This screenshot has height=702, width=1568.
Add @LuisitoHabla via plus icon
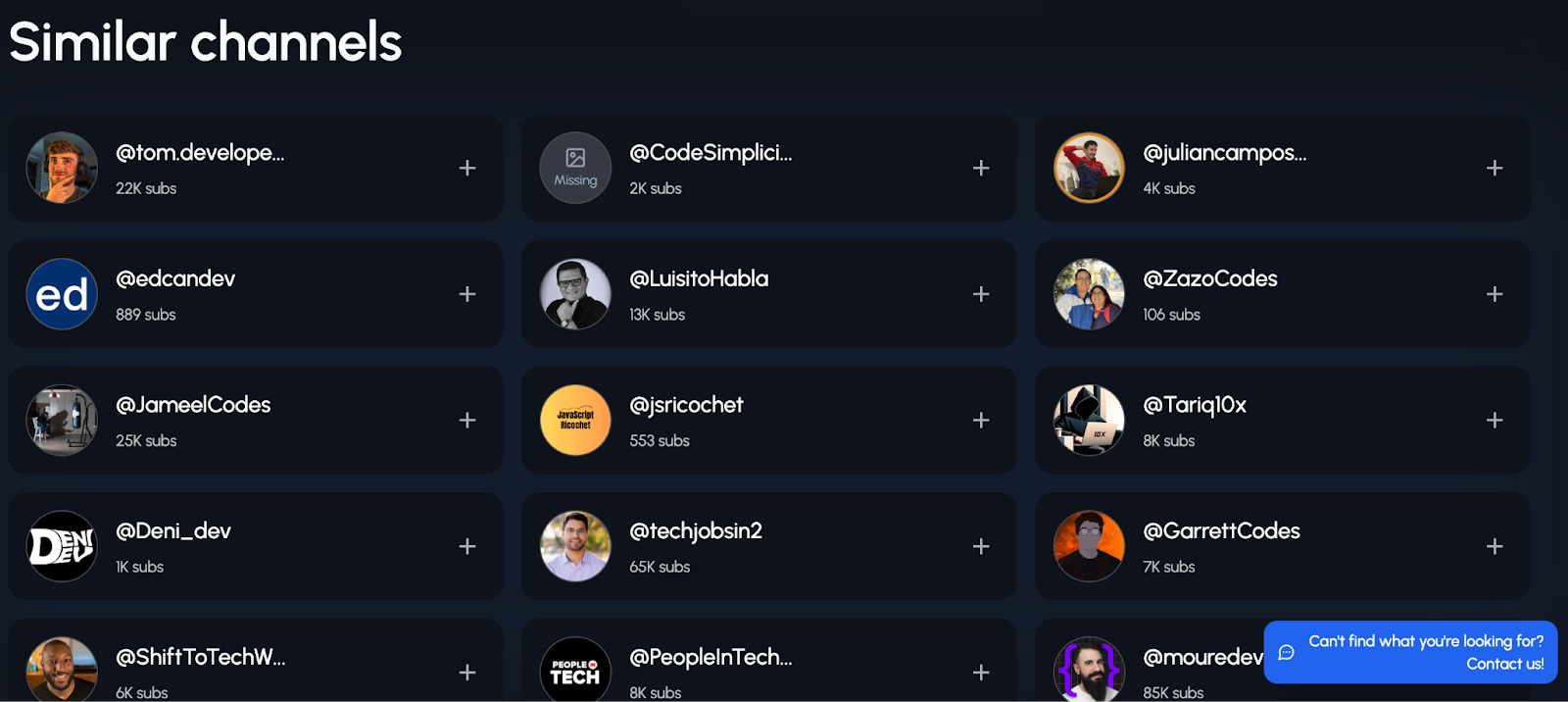tap(981, 294)
